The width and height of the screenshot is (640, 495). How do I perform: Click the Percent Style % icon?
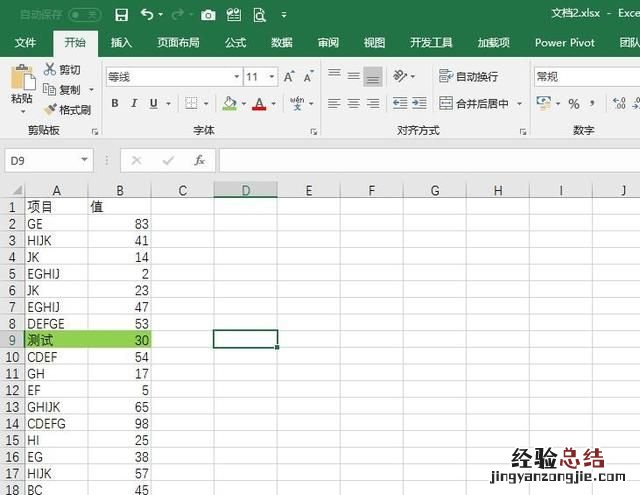click(x=574, y=104)
